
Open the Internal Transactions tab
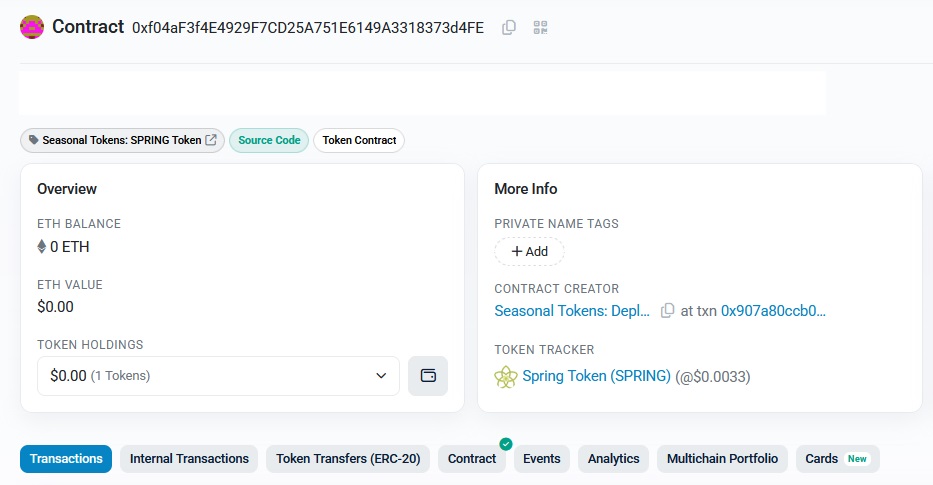pos(189,459)
